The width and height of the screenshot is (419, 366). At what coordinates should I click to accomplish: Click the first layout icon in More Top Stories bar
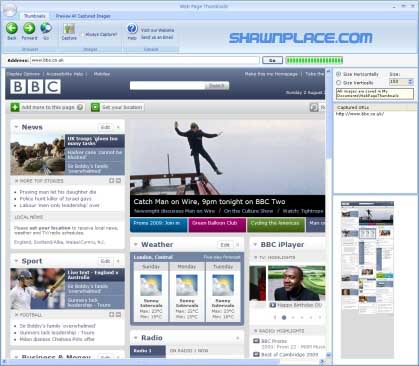pyautogui.click(x=112, y=181)
